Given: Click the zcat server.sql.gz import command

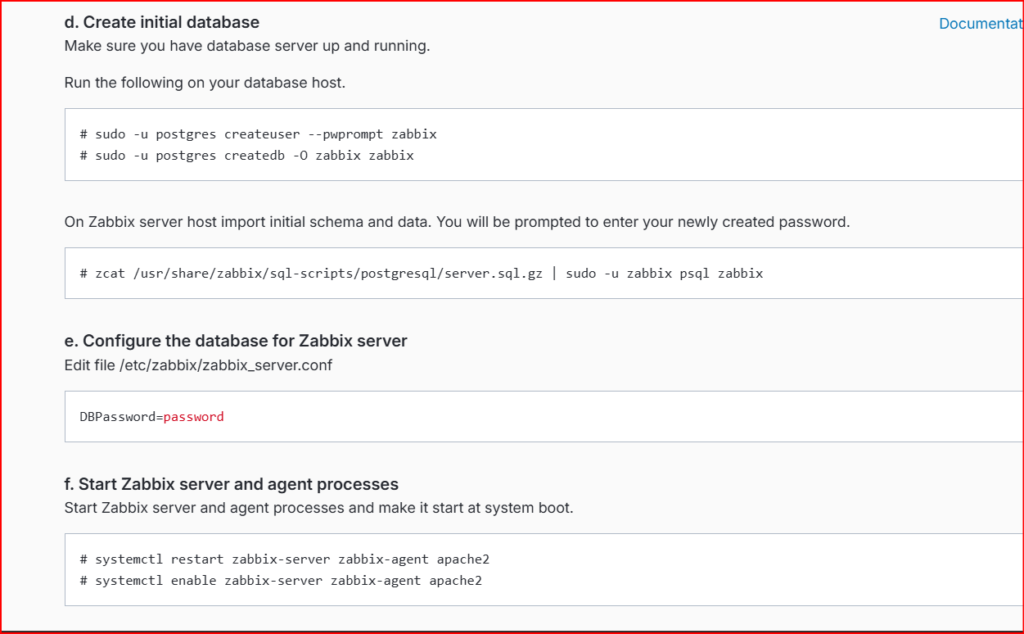Looking at the screenshot, I should pyautogui.click(x=421, y=273).
